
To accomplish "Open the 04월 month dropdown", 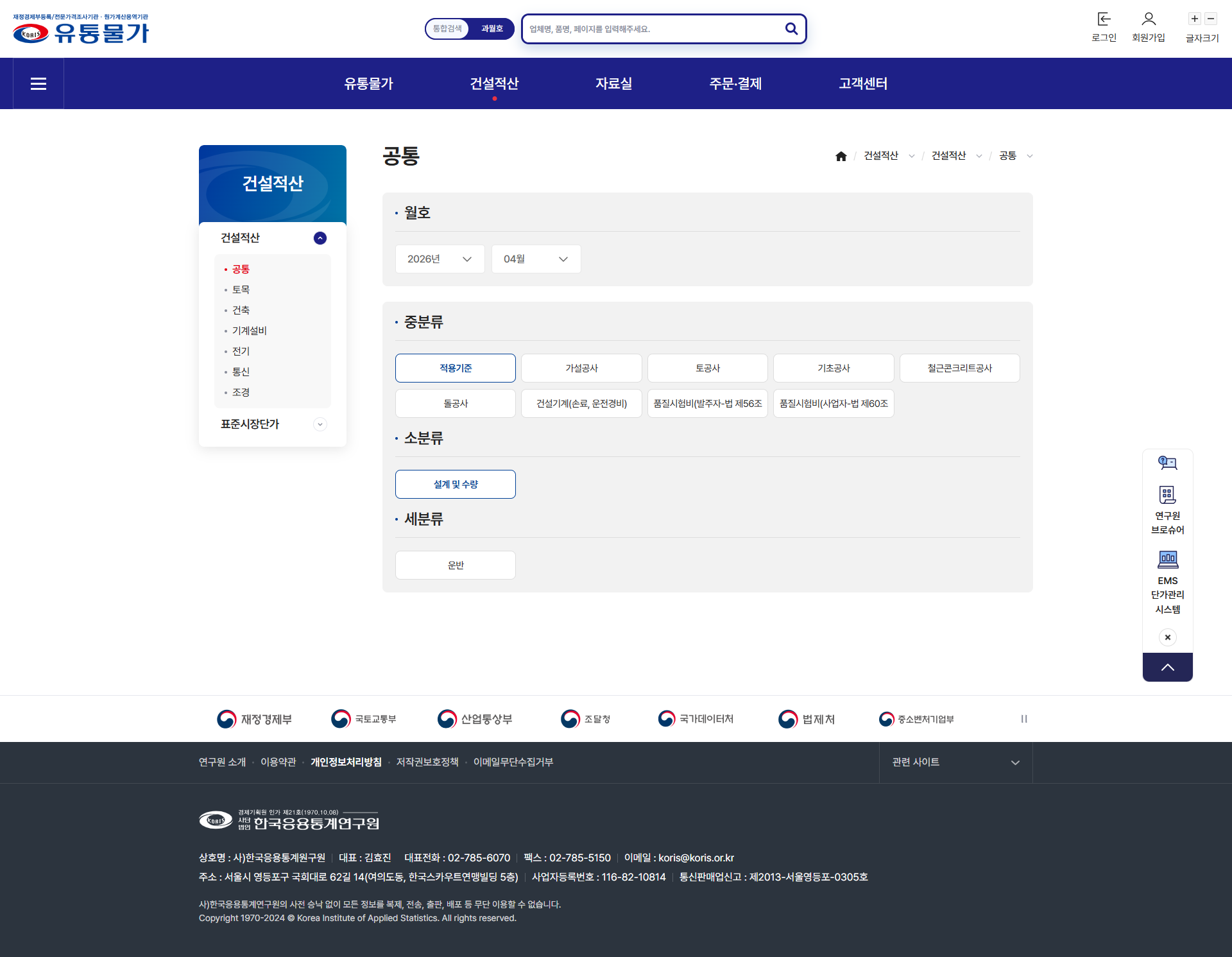I will click(x=536, y=259).
